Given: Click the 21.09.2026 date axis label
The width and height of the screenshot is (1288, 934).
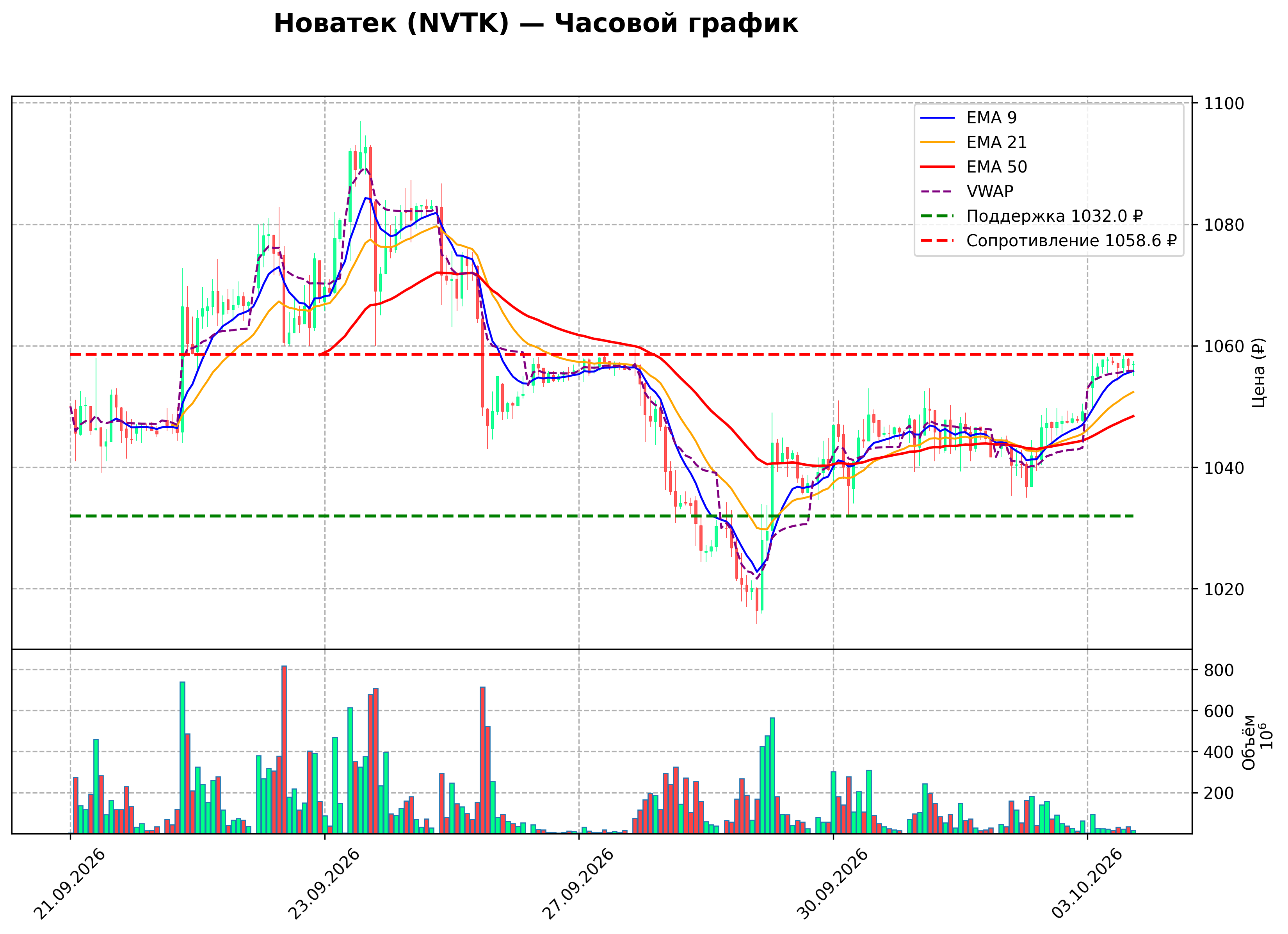Looking at the screenshot, I should pyautogui.click(x=69, y=884).
